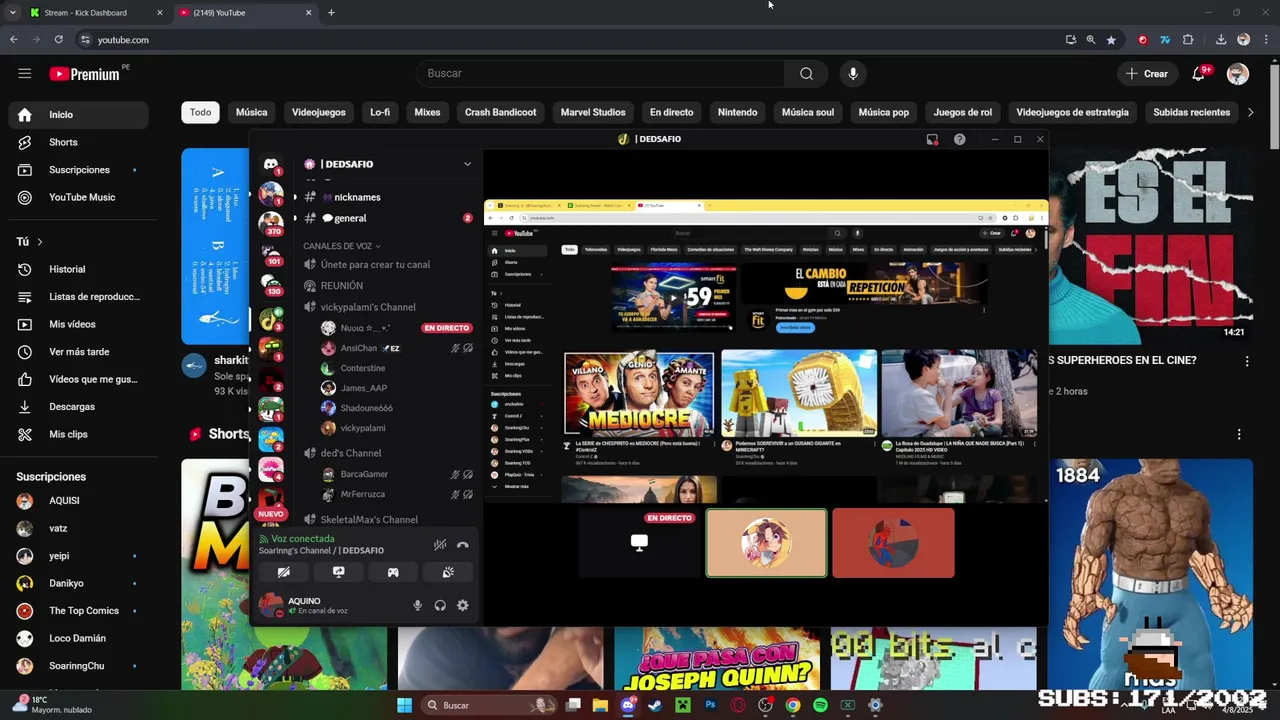Select the Música filter chip

coord(251,112)
